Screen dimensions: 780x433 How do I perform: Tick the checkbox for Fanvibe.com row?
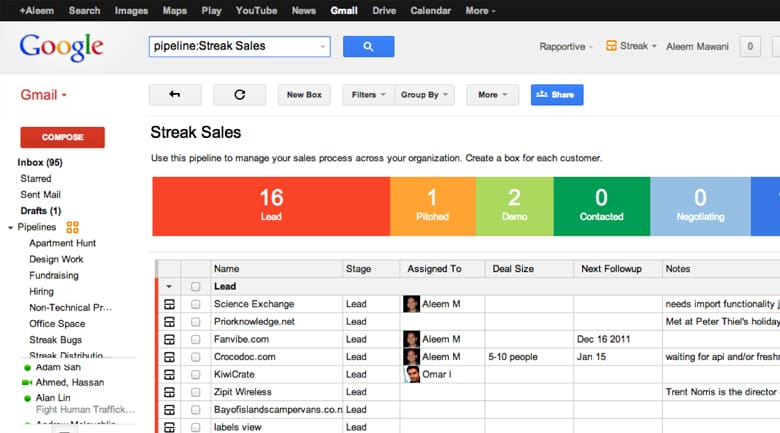pyautogui.click(x=196, y=340)
